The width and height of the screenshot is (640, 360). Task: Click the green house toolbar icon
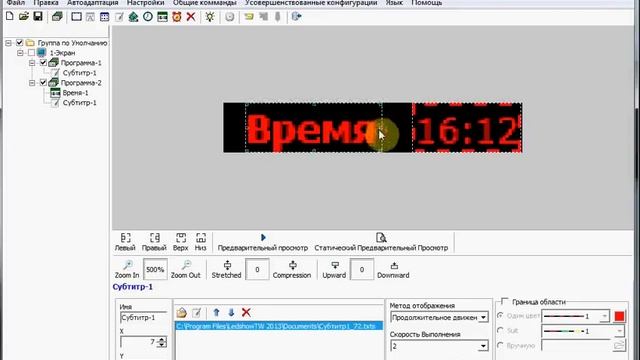[133, 17]
